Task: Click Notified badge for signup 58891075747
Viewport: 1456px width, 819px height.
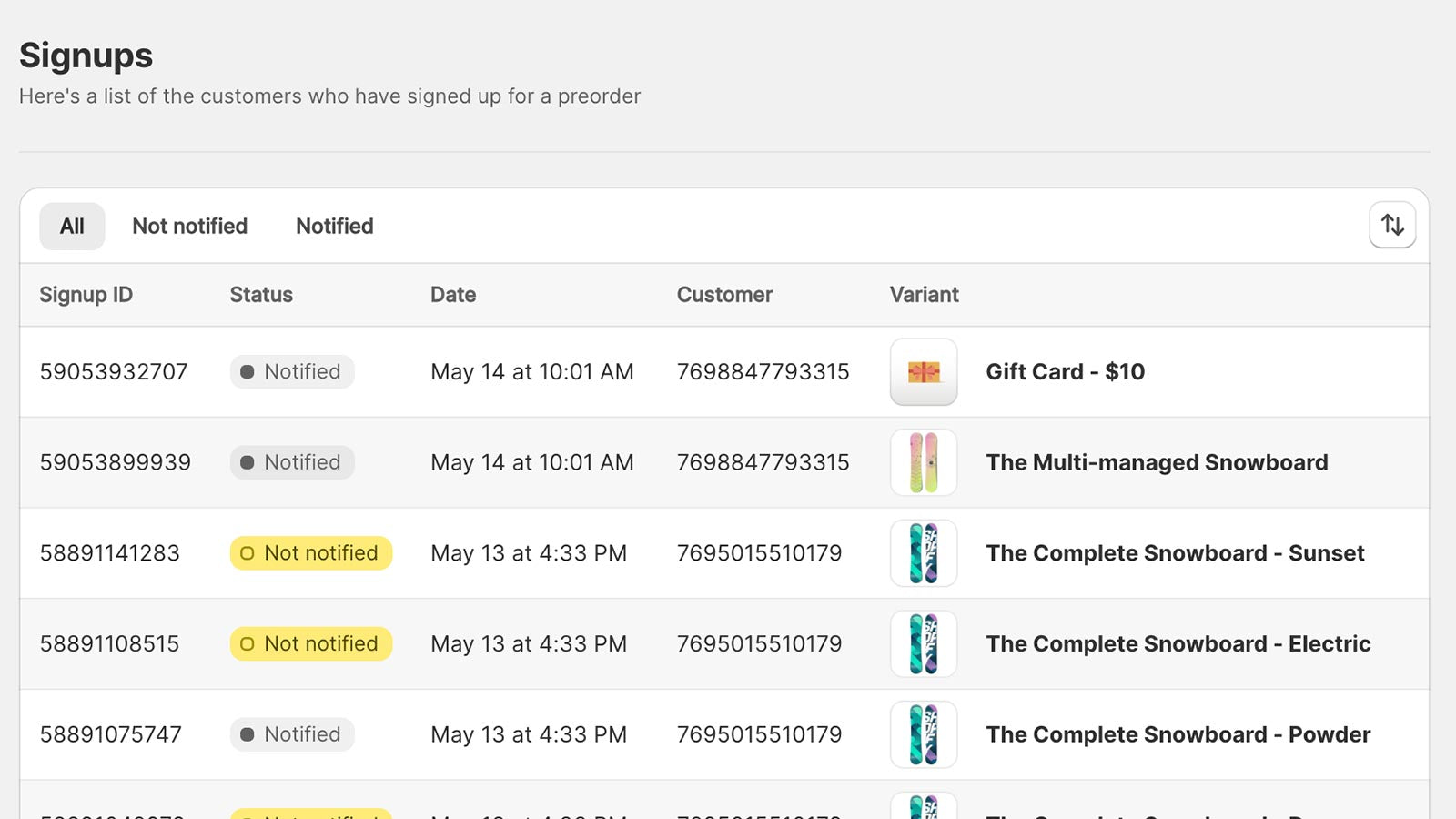Action: point(292,734)
